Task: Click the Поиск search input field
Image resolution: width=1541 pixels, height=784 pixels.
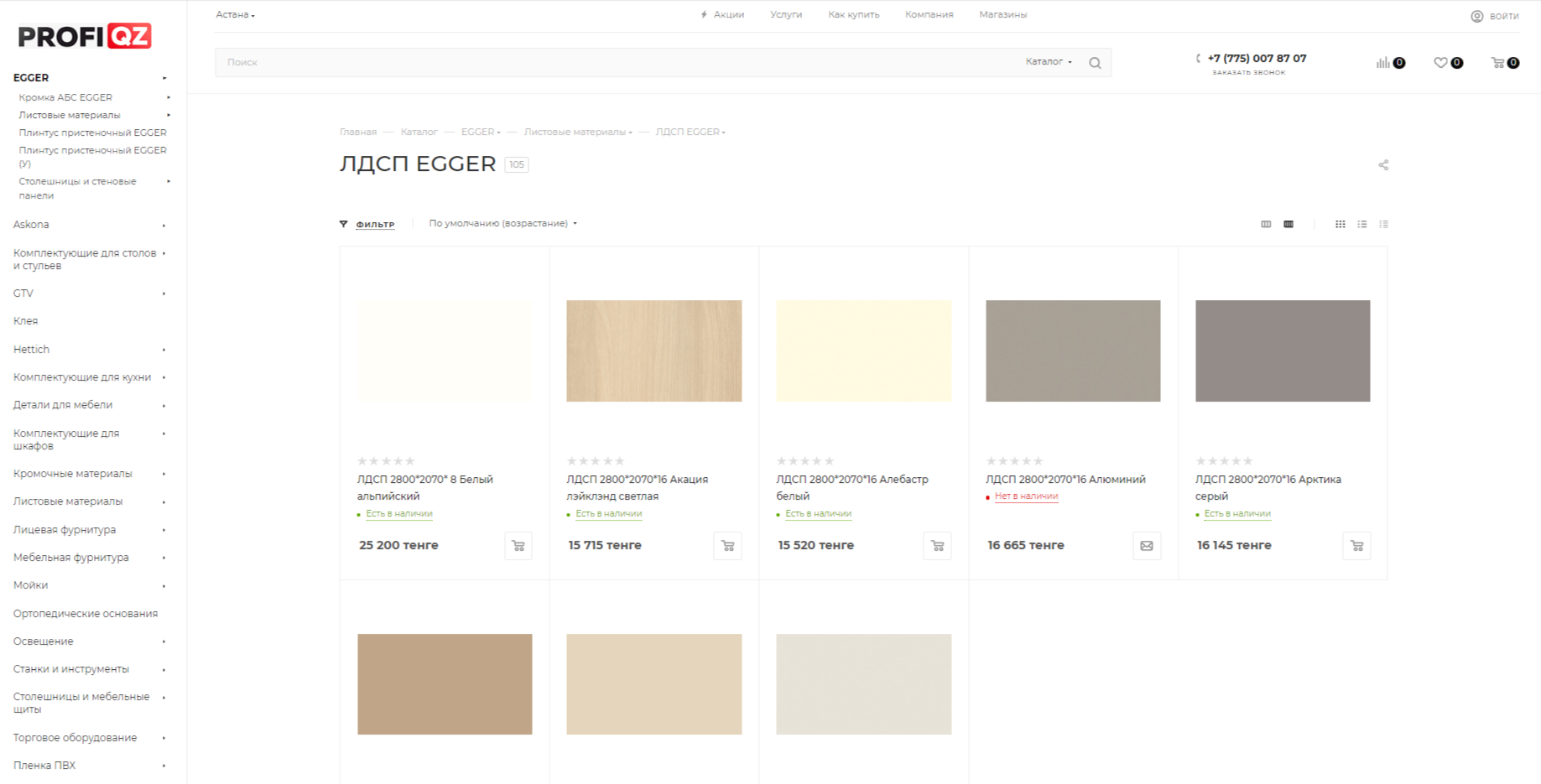Action: tap(617, 63)
